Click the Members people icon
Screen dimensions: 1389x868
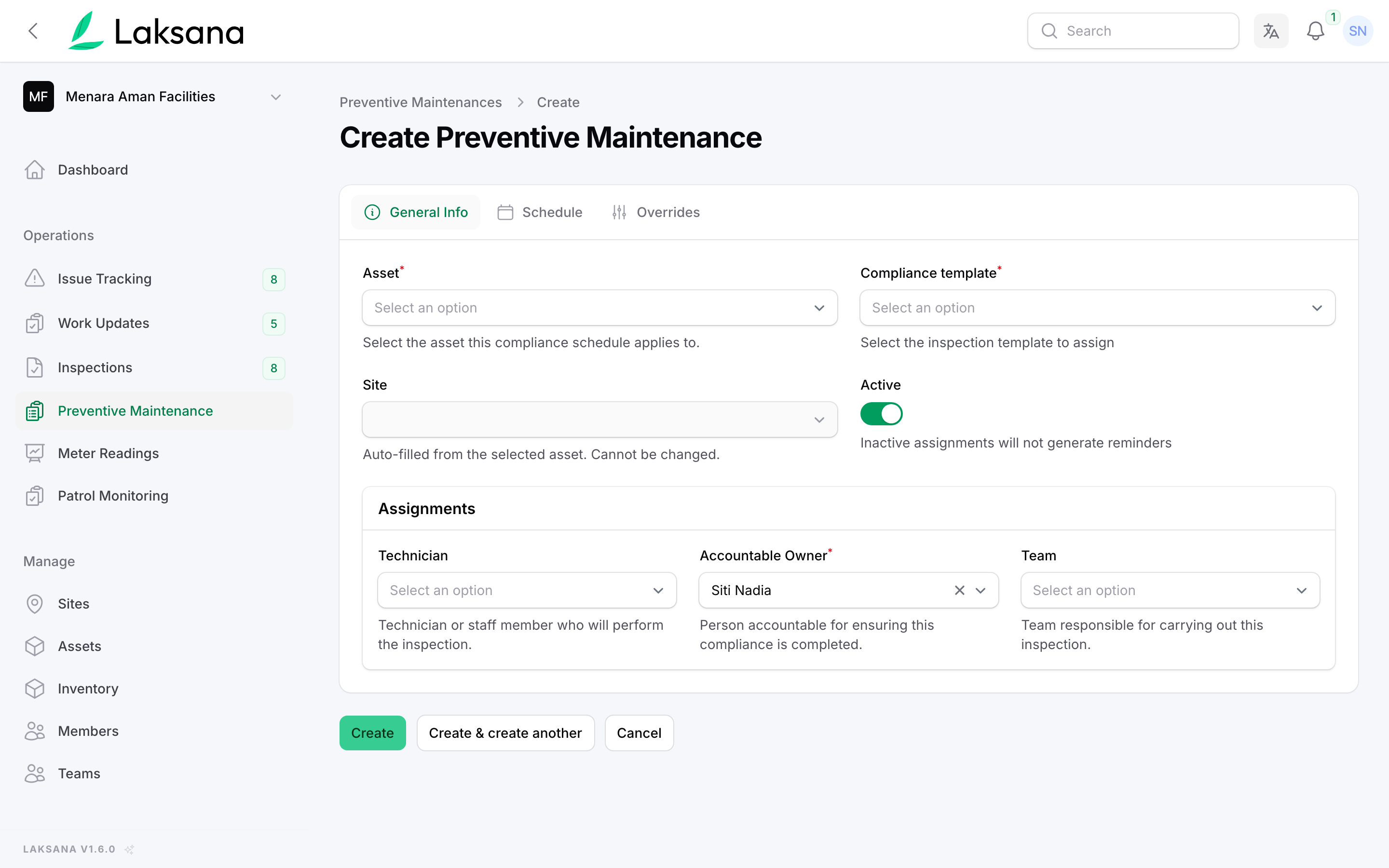(x=34, y=732)
